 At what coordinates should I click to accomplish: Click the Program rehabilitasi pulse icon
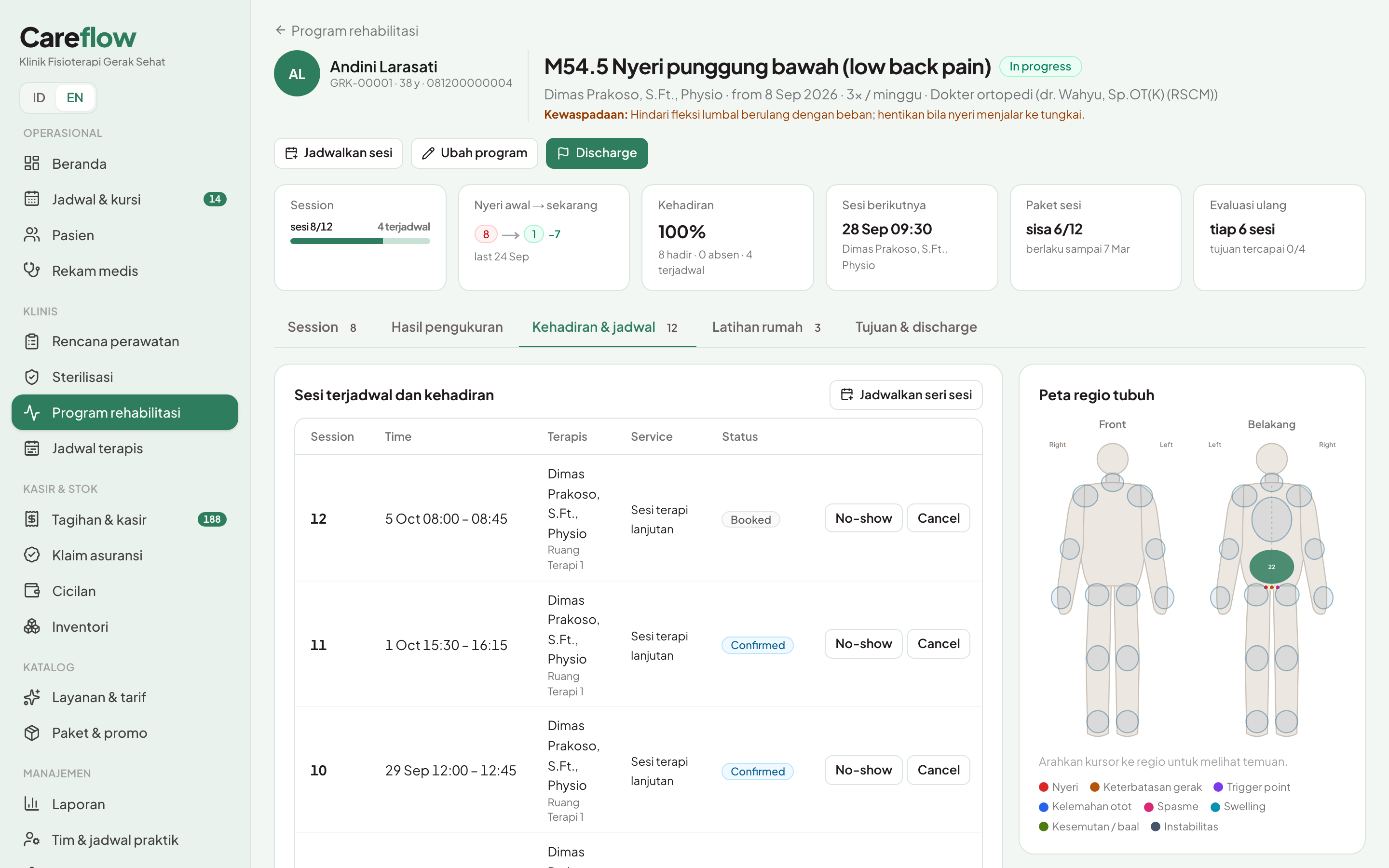tap(31, 413)
